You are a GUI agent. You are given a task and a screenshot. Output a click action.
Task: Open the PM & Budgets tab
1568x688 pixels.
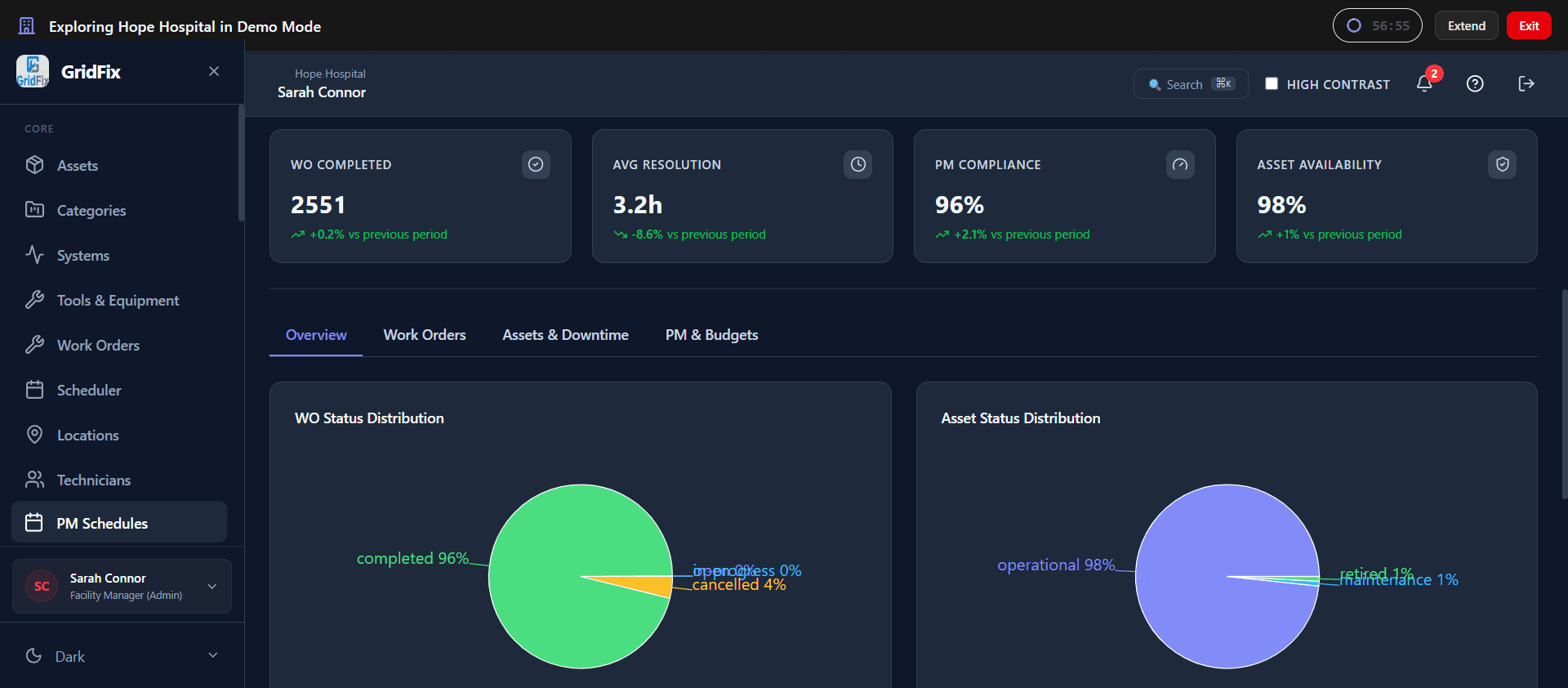click(x=711, y=335)
